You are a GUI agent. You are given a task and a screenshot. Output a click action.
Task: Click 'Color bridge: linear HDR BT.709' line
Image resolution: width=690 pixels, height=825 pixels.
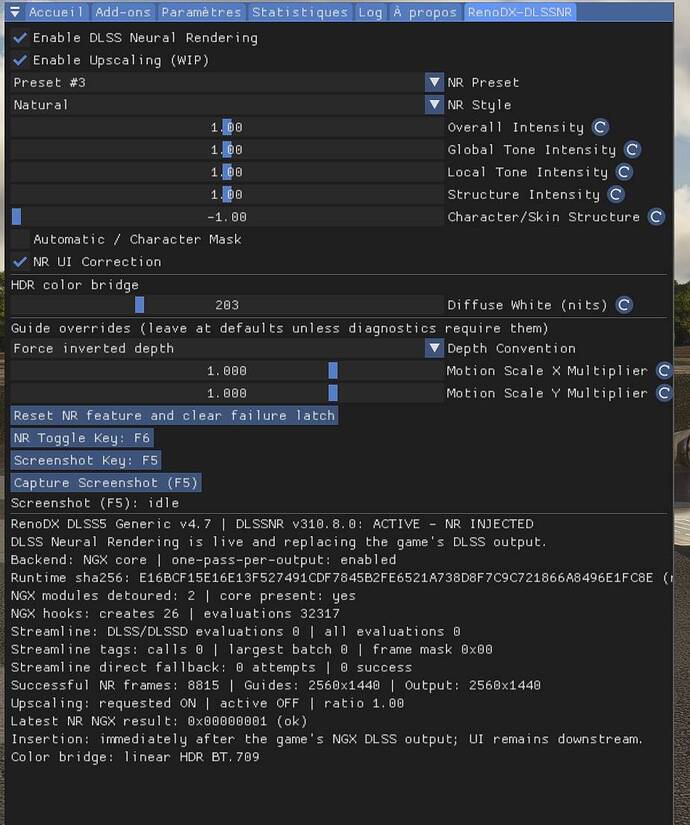pos(135,757)
